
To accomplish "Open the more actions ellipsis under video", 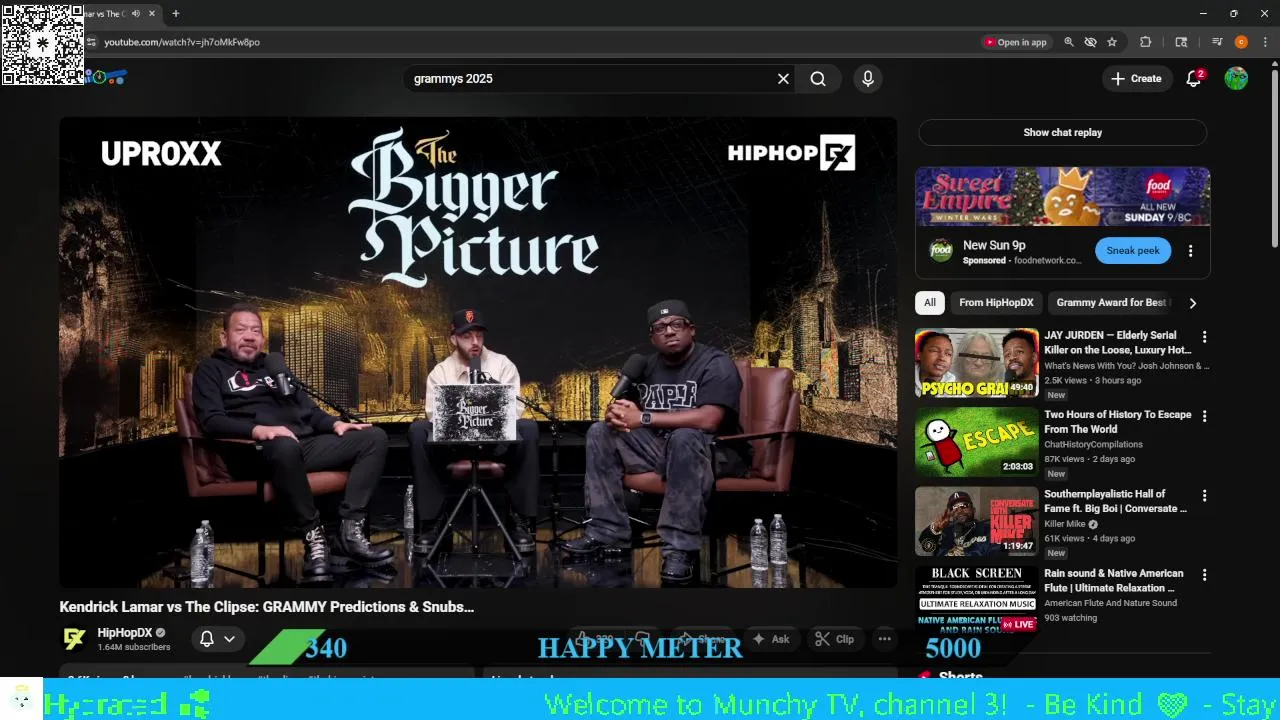I will pos(884,639).
